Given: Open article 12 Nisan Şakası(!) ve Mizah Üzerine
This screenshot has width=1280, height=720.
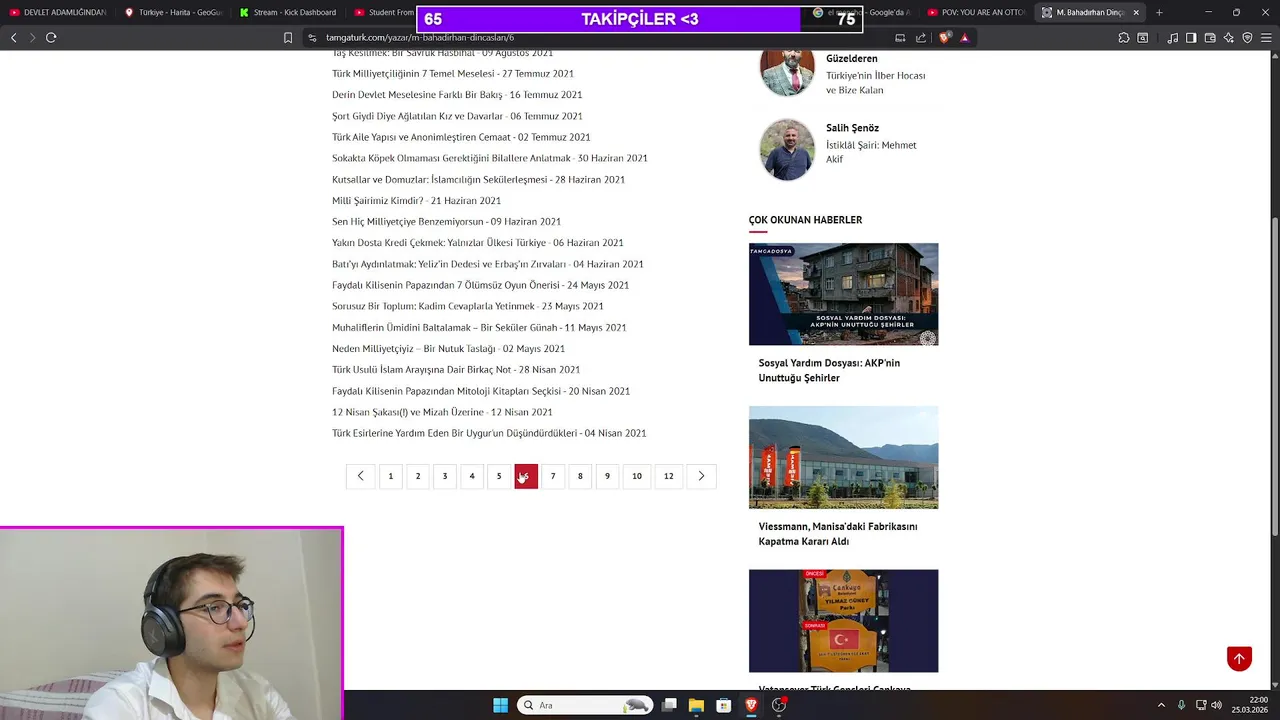Looking at the screenshot, I should pos(442,412).
